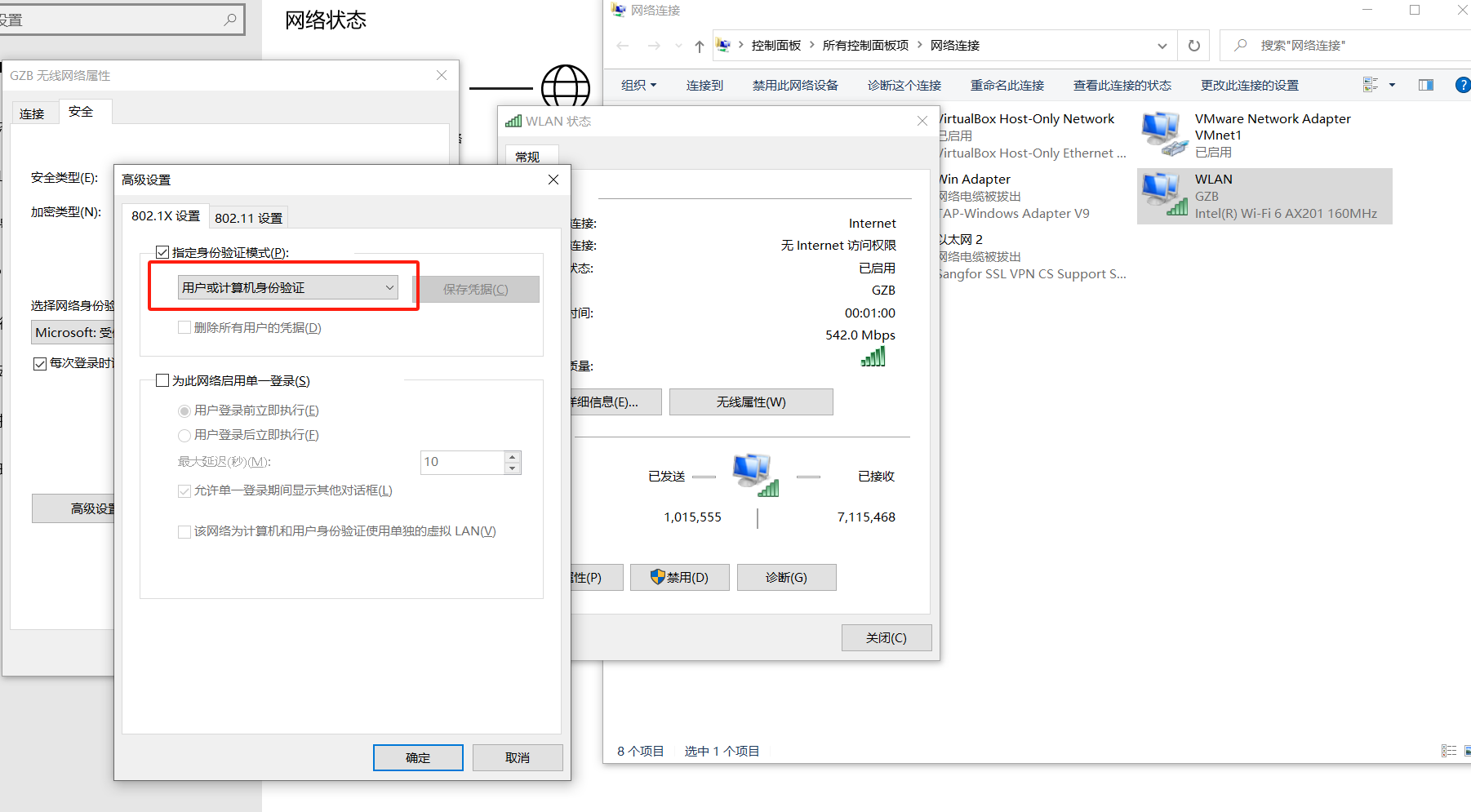Click the help question mark icon
This screenshot has height=812, width=1471.
coord(1462,85)
